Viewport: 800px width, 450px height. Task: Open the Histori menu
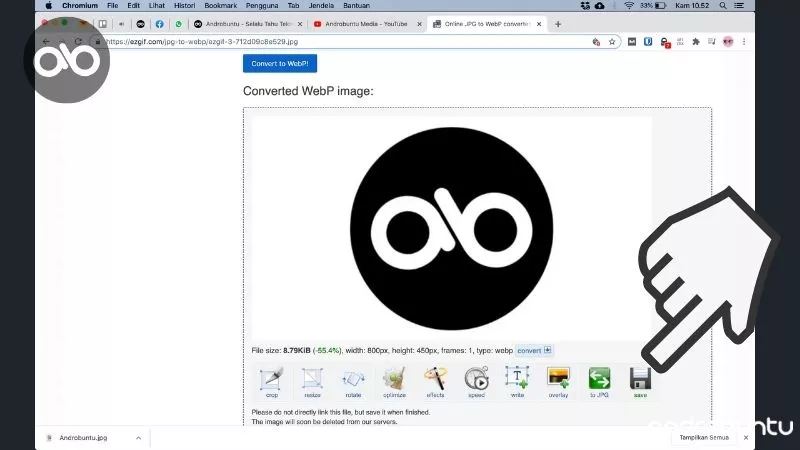[x=184, y=6]
